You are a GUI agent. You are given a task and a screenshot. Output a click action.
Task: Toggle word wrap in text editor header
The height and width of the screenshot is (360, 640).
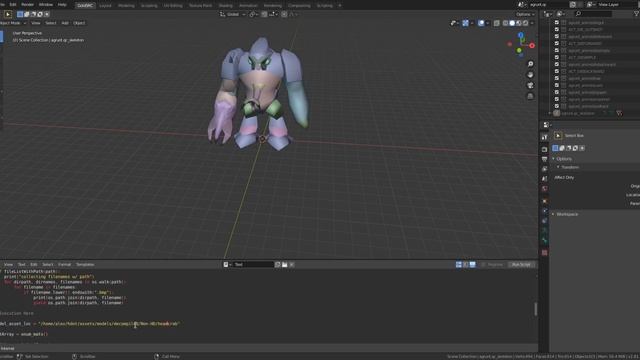point(466,265)
